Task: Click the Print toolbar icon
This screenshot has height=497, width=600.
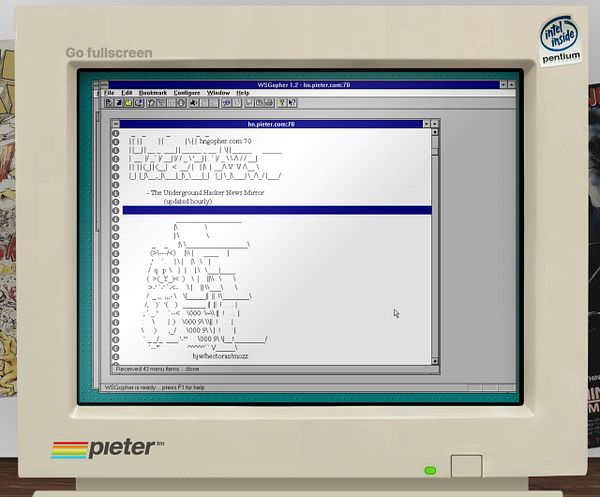Action: [x=269, y=103]
